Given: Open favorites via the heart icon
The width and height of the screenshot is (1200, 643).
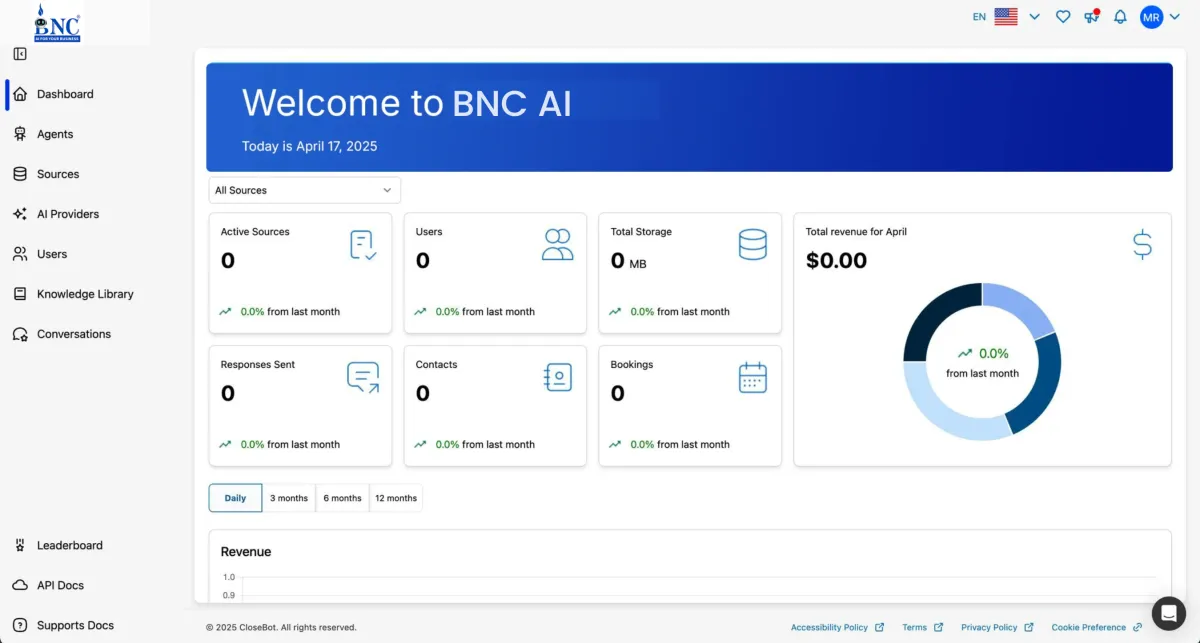Looking at the screenshot, I should pyautogui.click(x=1063, y=17).
